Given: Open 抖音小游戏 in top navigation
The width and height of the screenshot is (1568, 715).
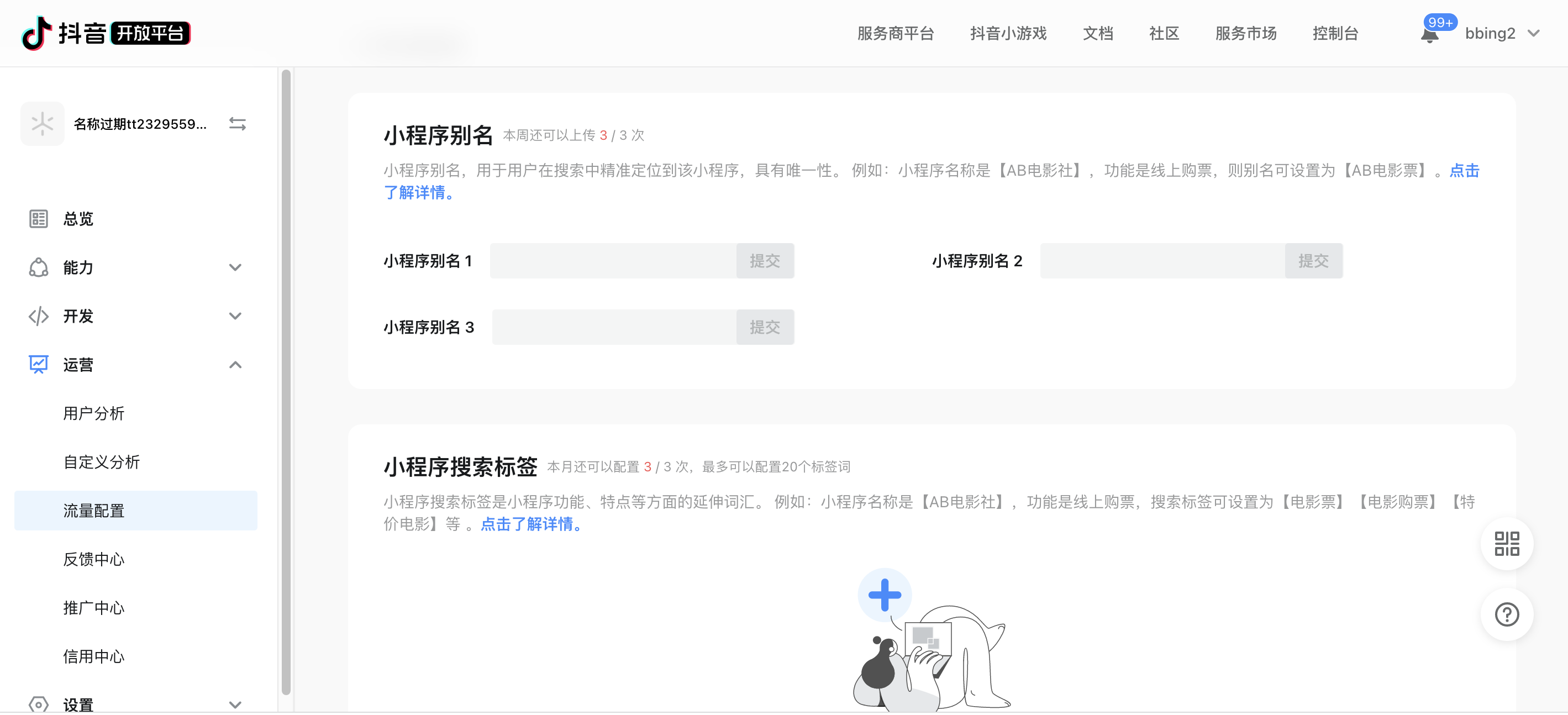Looking at the screenshot, I should [1008, 34].
